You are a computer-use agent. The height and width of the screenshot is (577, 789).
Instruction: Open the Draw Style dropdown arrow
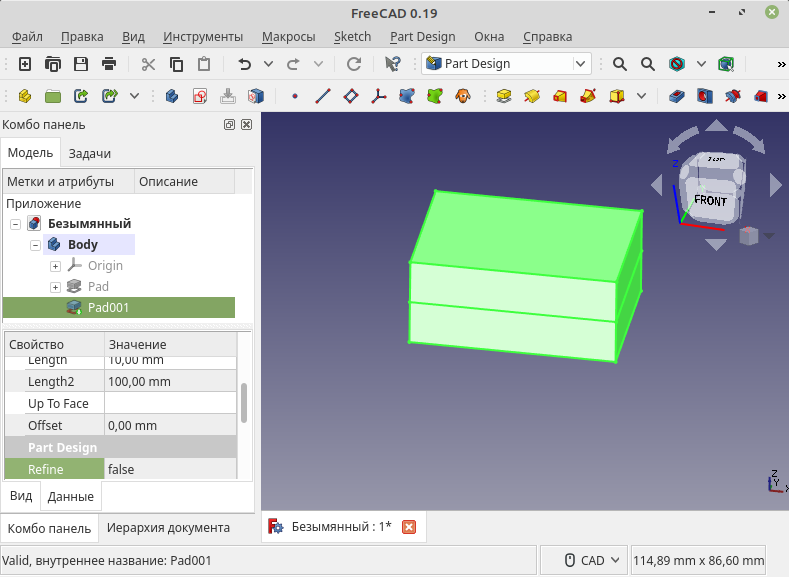click(701, 64)
